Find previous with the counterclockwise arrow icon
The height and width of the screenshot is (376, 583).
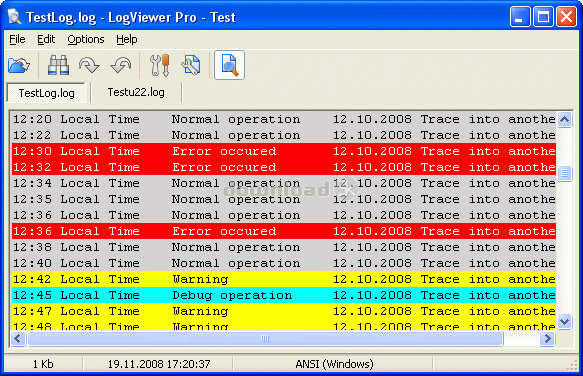(x=121, y=65)
